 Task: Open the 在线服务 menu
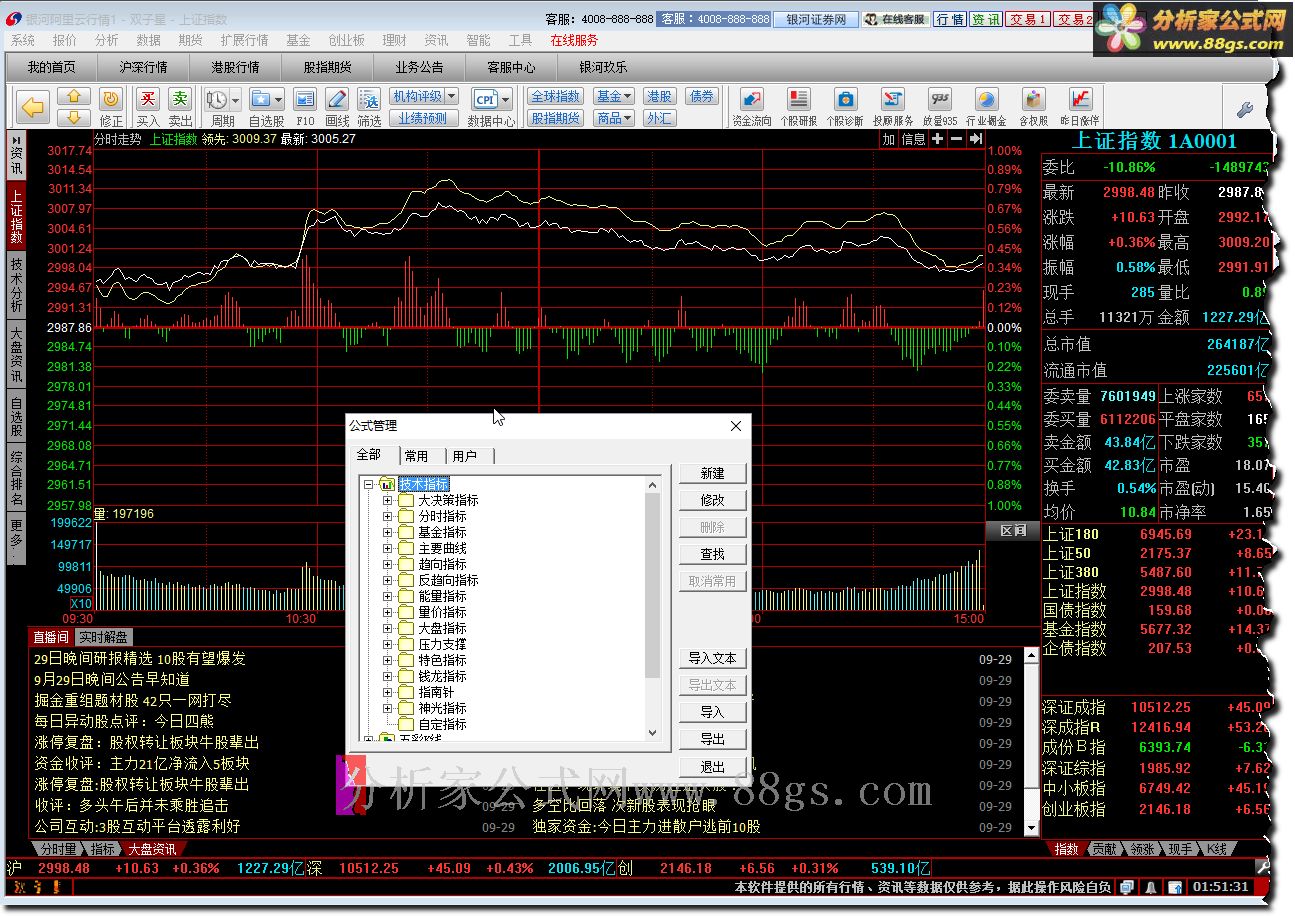coord(574,40)
